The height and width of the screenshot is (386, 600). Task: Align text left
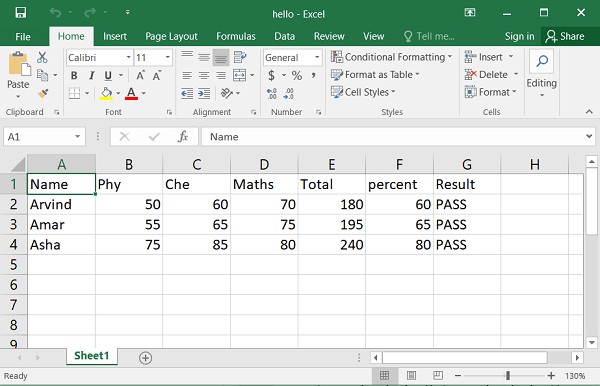[187, 75]
